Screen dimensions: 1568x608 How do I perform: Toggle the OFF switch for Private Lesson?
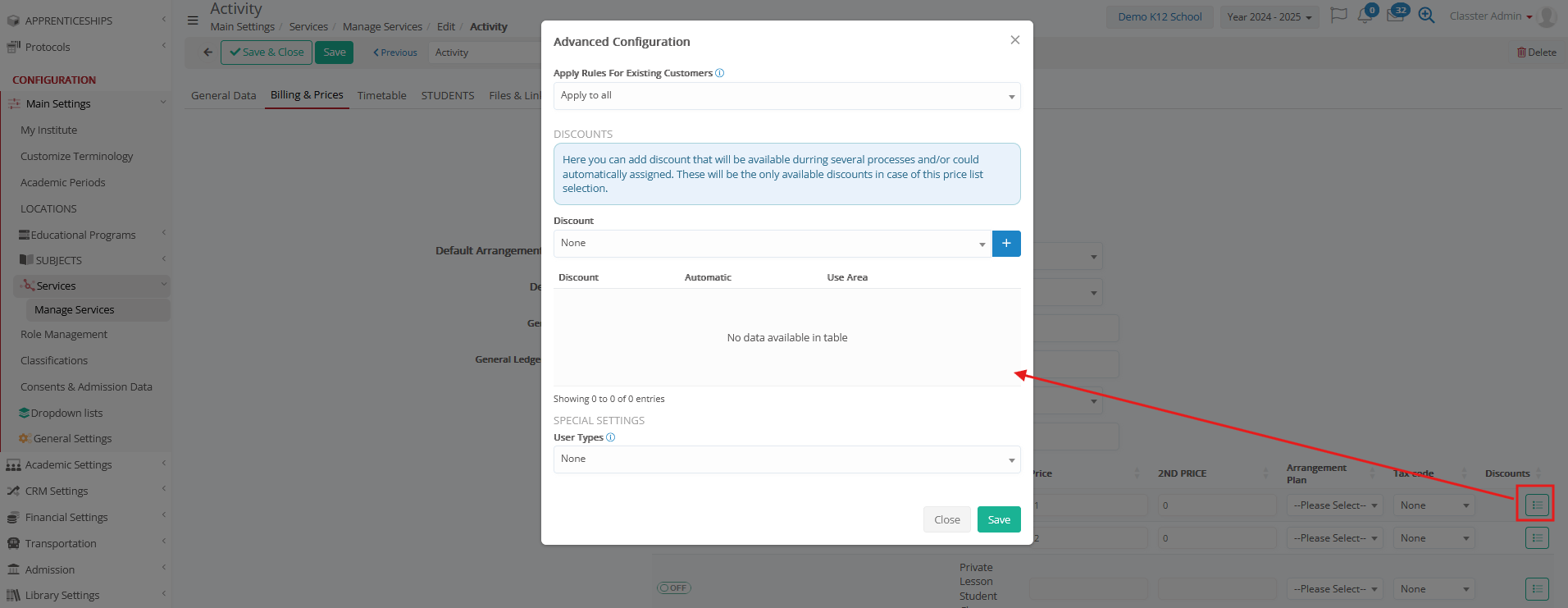[674, 587]
